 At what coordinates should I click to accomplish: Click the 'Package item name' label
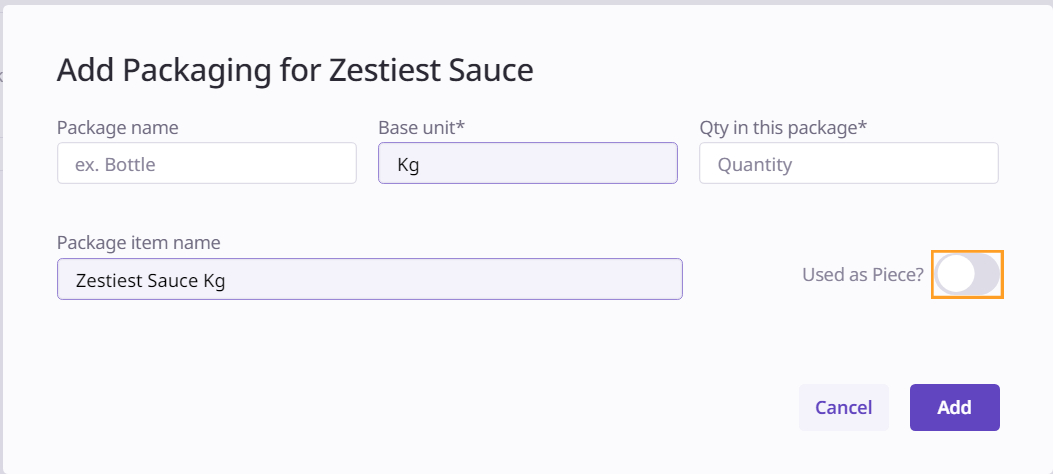[138, 242]
